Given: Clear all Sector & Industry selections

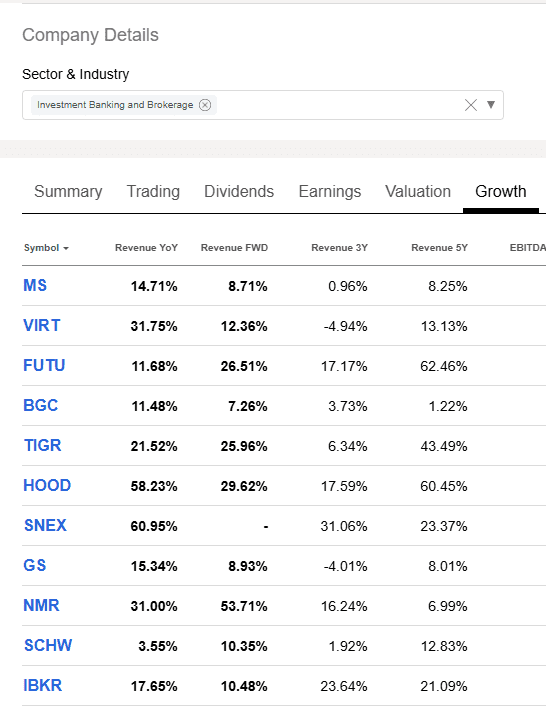Looking at the screenshot, I should click(x=471, y=105).
